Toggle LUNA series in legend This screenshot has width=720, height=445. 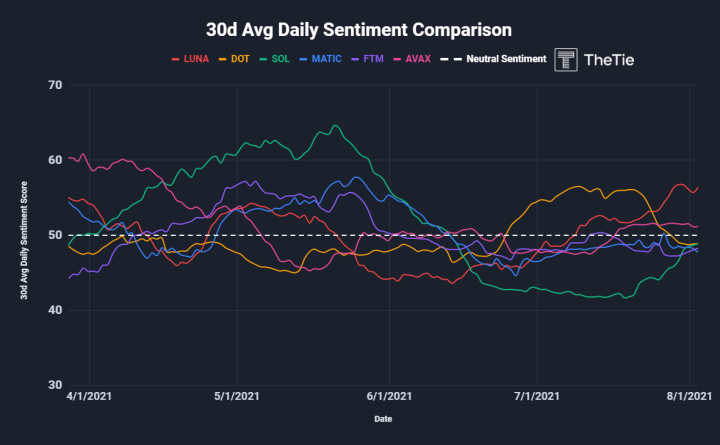(x=190, y=59)
